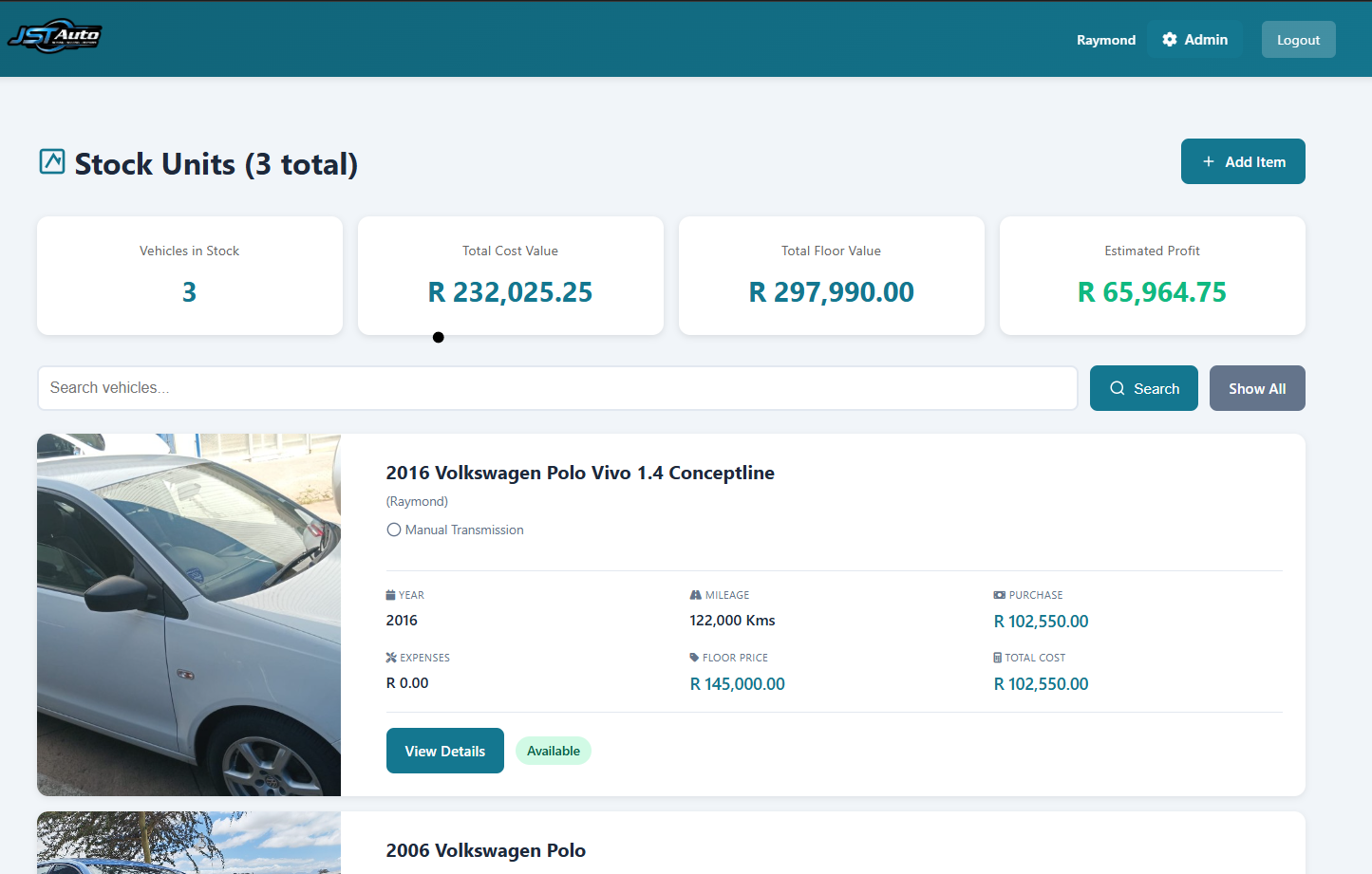Image resolution: width=1372 pixels, height=874 pixels.
Task: Click the magnifier icon in the Search button
Action: (x=1118, y=387)
